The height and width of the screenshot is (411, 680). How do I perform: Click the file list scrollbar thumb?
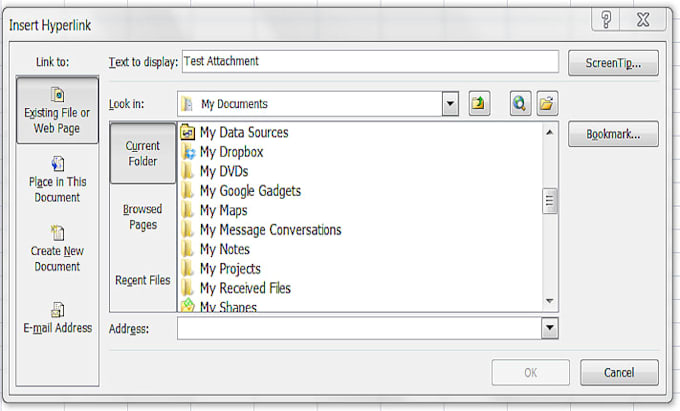click(549, 201)
